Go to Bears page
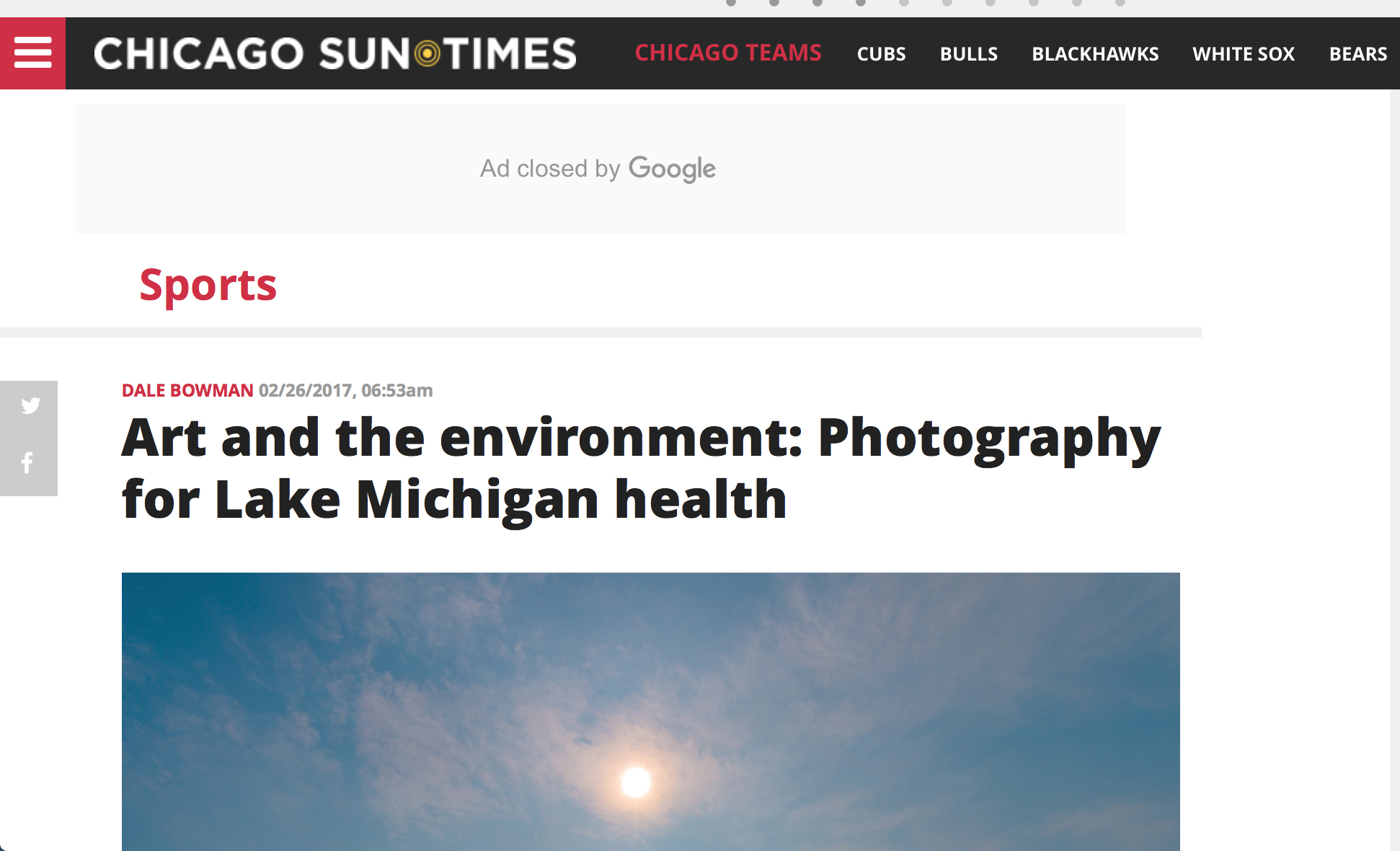Screen dimensions: 1400x851 pos(1358,54)
